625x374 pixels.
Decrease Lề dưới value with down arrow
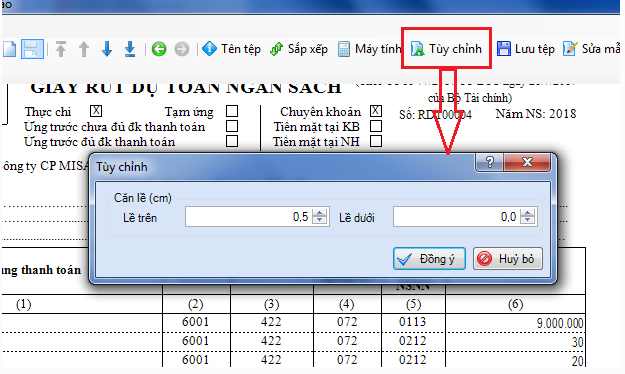(x=527, y=220)
